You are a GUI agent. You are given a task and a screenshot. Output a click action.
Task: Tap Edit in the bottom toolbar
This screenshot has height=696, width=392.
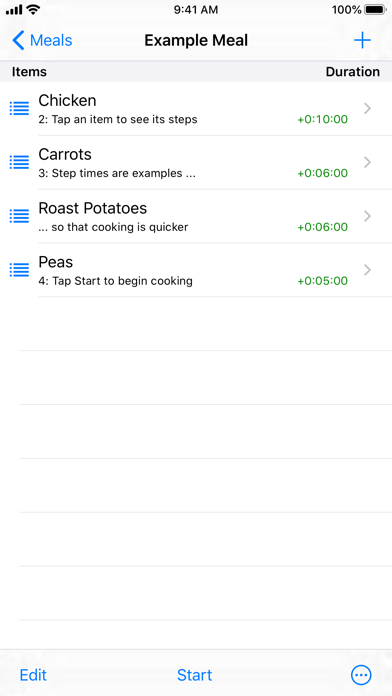coord(33,675)
